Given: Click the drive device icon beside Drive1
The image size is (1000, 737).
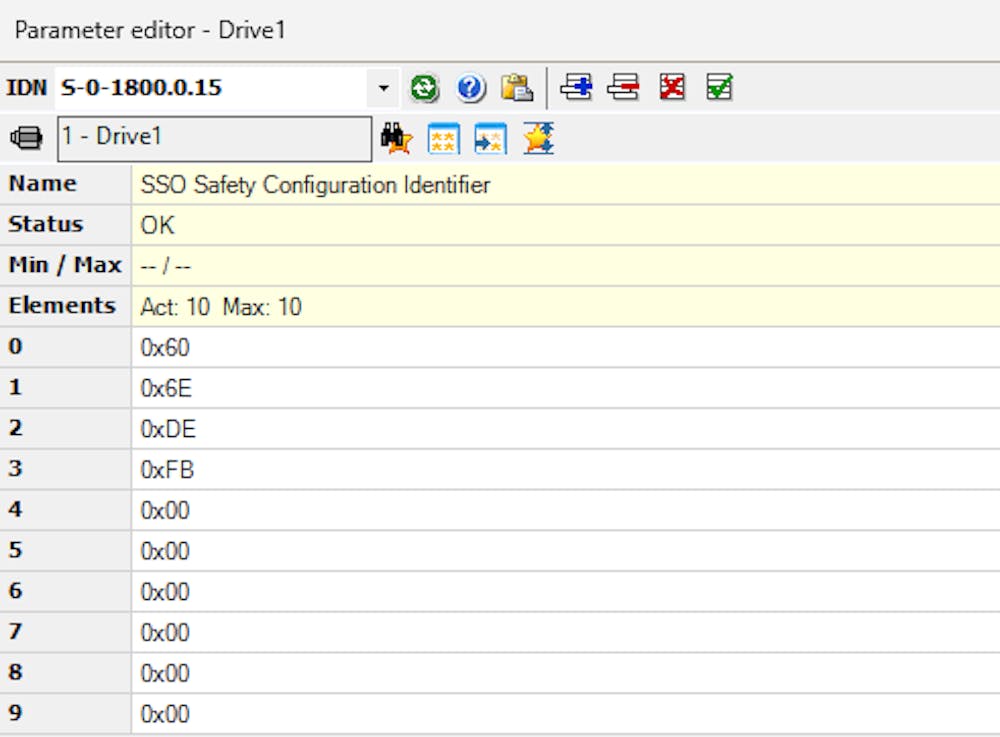Looking at the screenshot, I should click(27, 137).
